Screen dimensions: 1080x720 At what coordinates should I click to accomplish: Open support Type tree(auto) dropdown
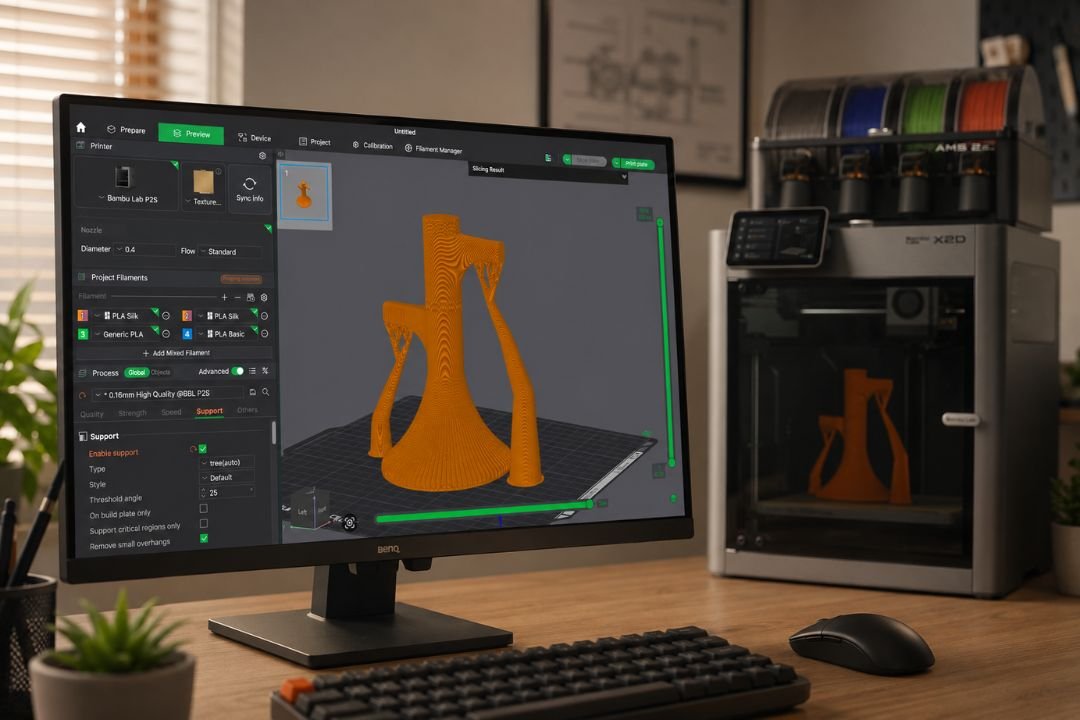click(227, 462)
